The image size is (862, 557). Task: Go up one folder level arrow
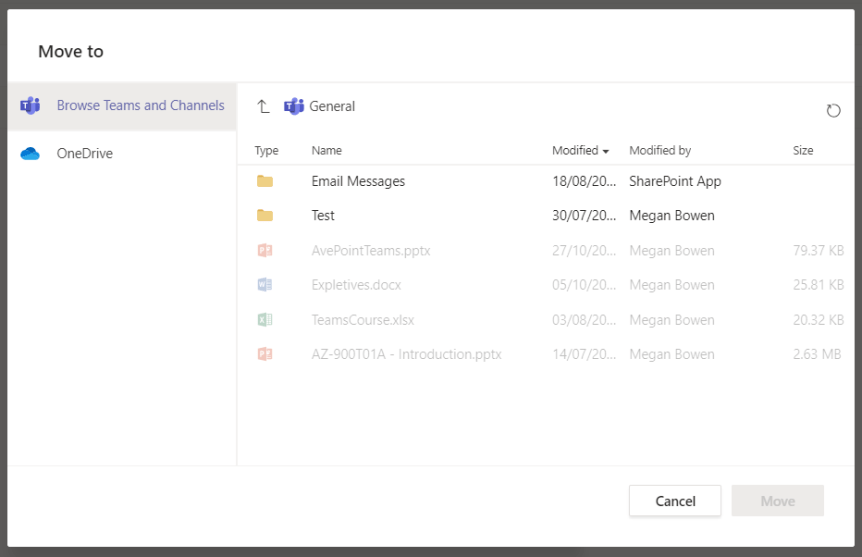click(263, 106)
